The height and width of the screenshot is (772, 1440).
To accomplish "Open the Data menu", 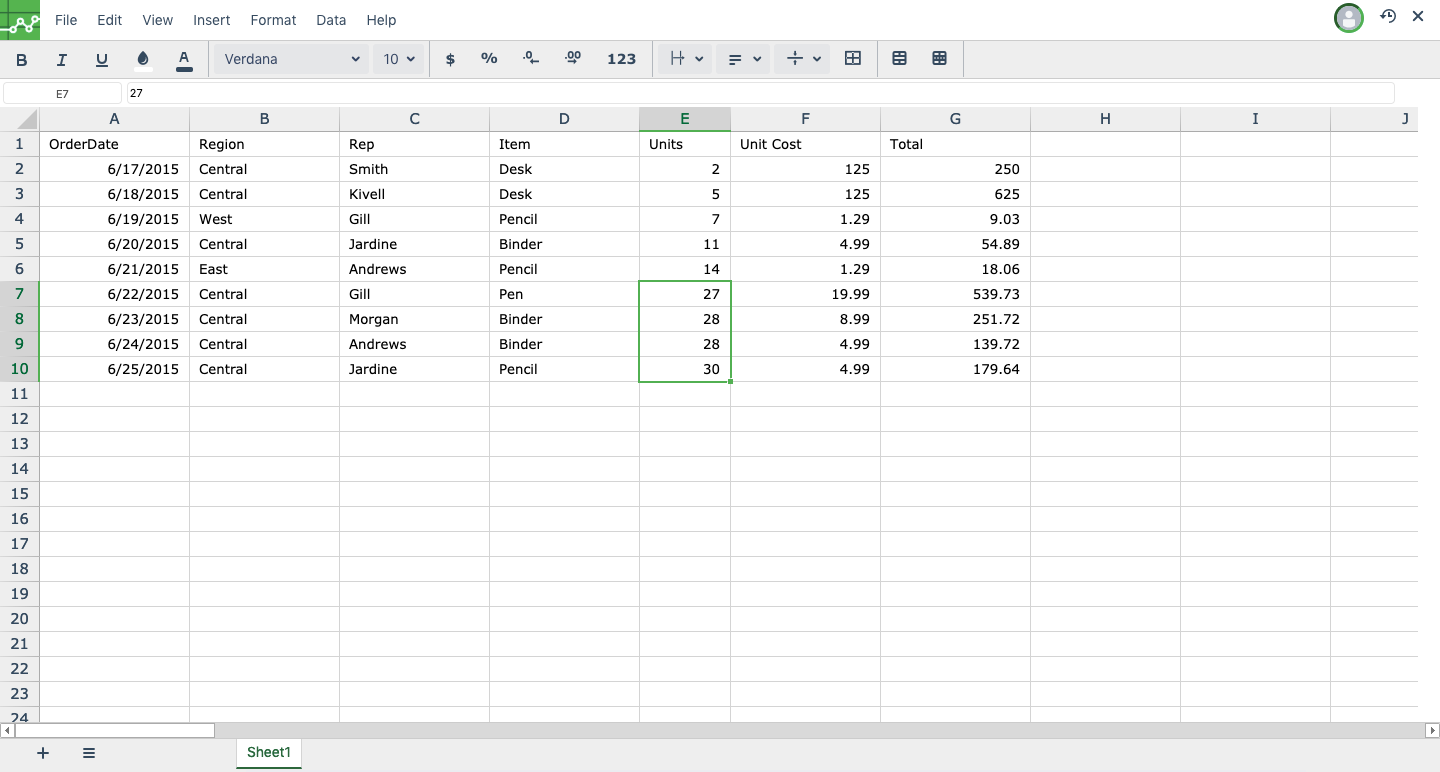I will [x=331, y=20].
